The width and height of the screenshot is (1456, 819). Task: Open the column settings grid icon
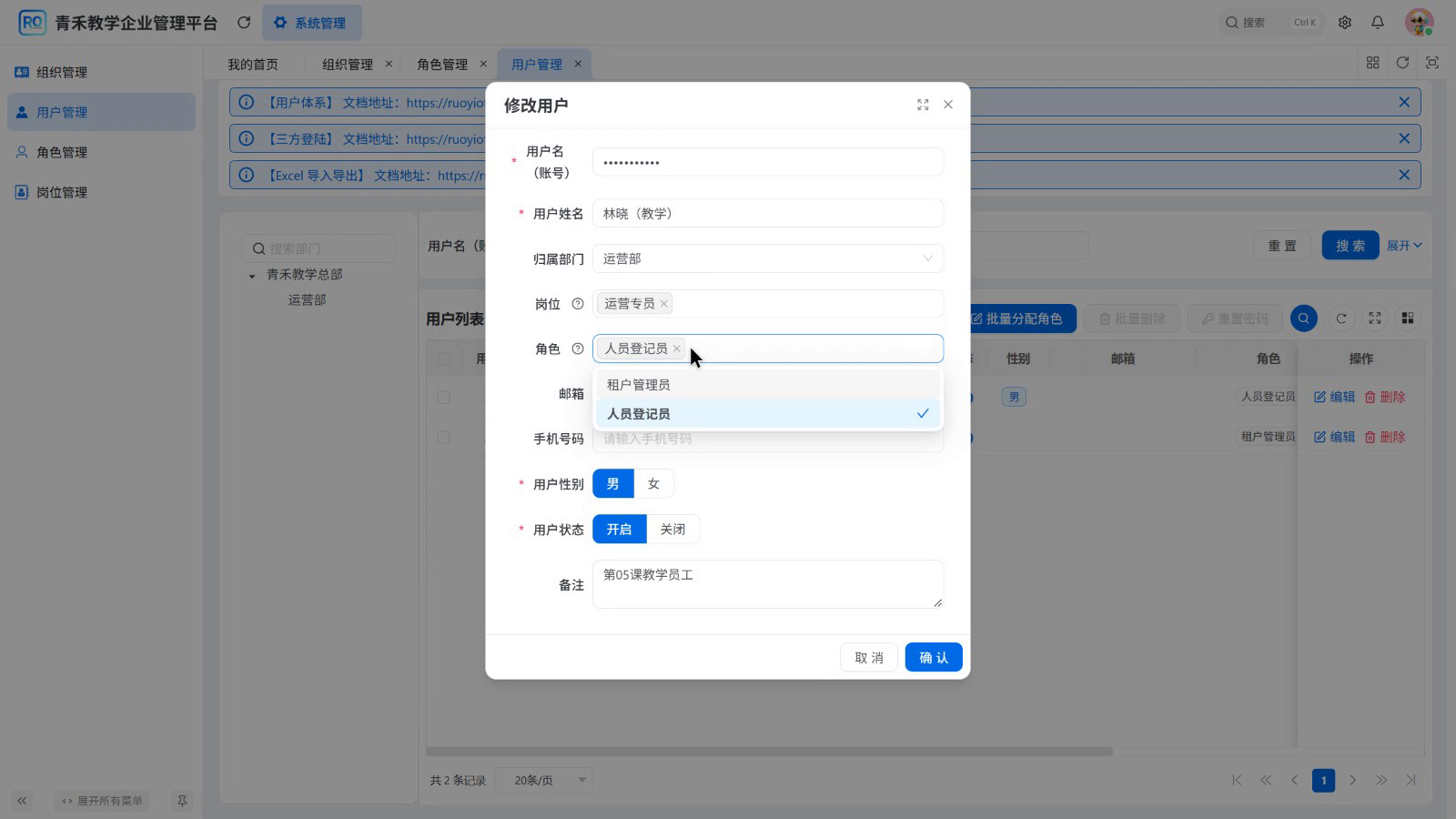[x=1408, y=318]
